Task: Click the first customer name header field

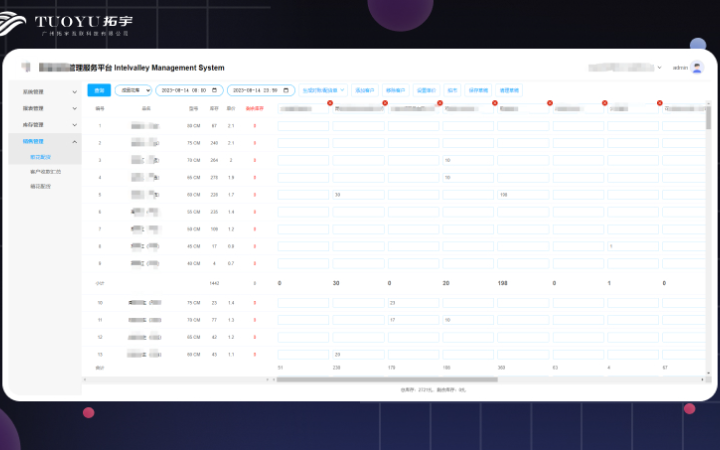Action: [303, 109]
